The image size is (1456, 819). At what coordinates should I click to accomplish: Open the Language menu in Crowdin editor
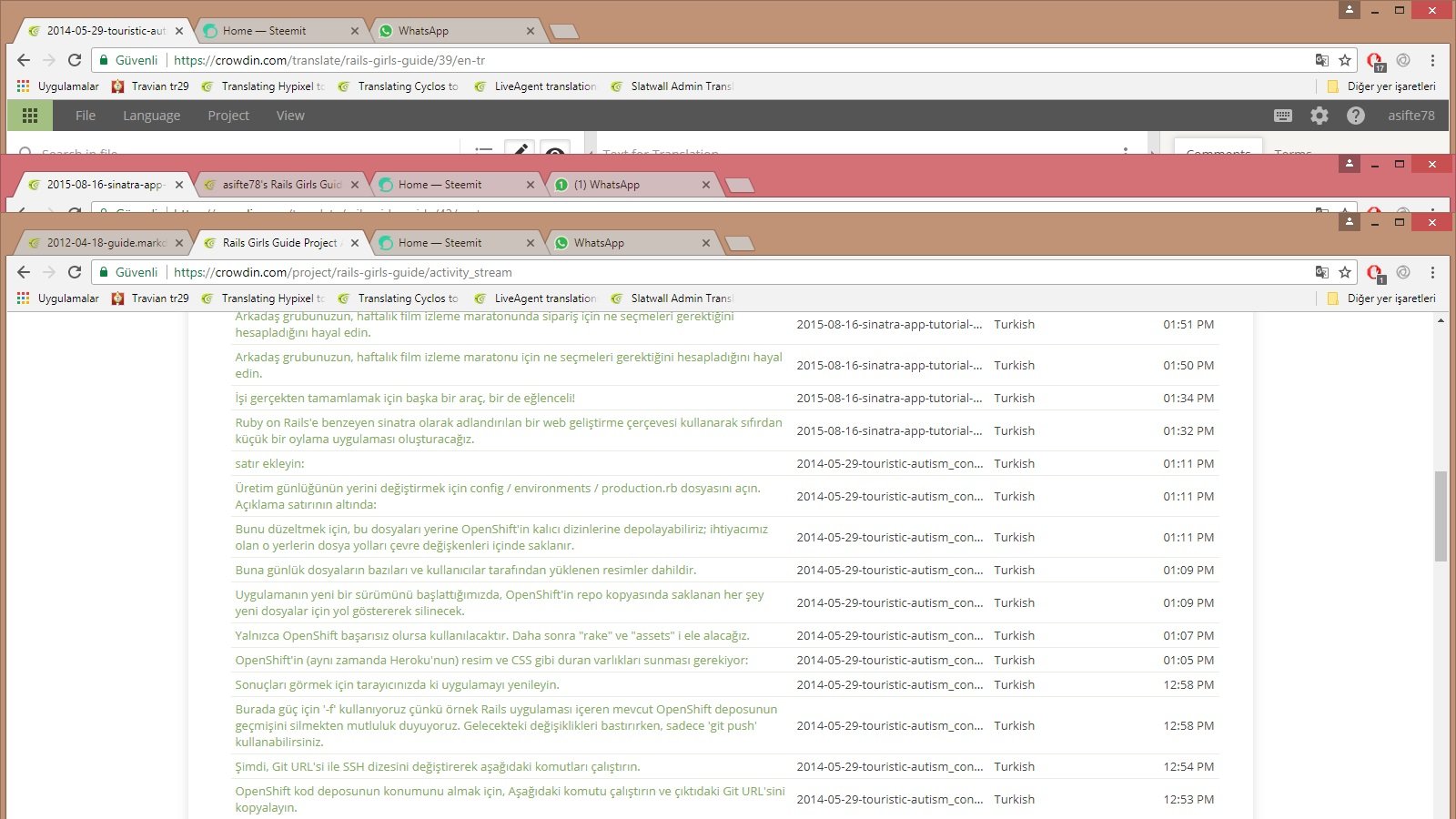(x=152, y=116)
